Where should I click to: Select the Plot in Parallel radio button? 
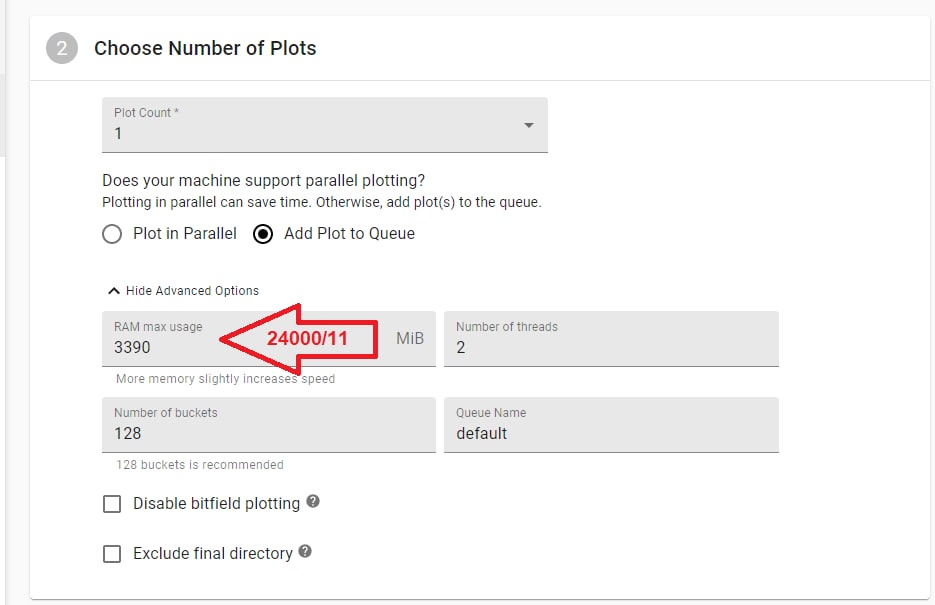(x=112, y=234)
